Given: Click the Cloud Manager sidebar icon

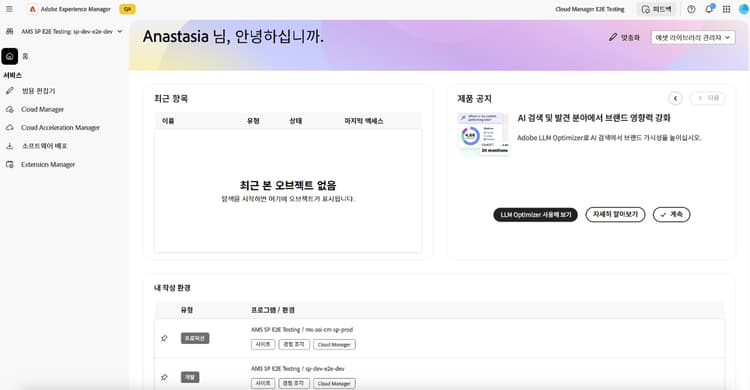Looking at the screenshot, I should tap(10, 109).
